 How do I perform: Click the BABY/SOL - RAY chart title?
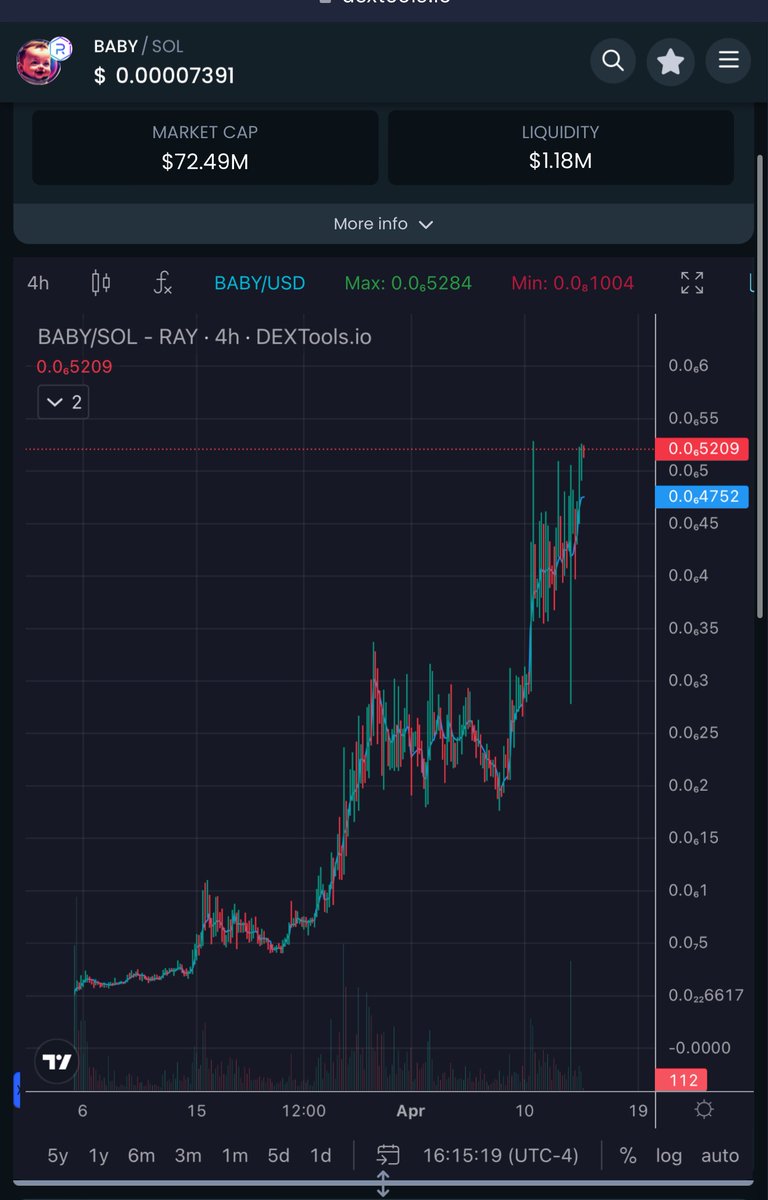[204, 337]
